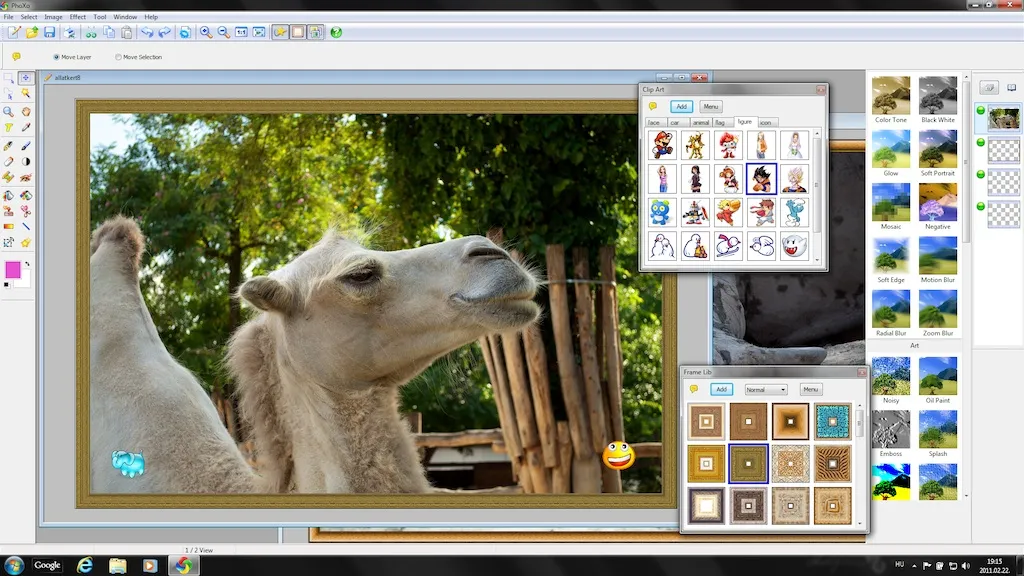
Task: Open the Effect menu
Action: 77,16
